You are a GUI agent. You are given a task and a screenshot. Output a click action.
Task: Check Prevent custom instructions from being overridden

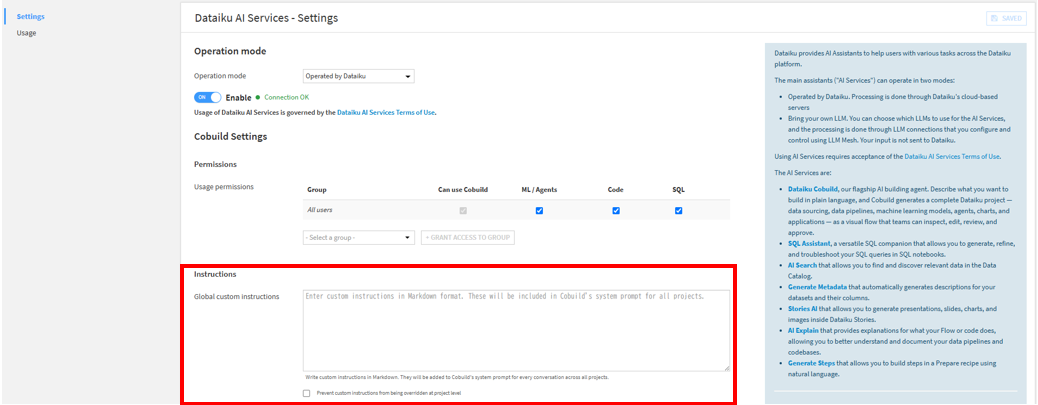(307, 393)
